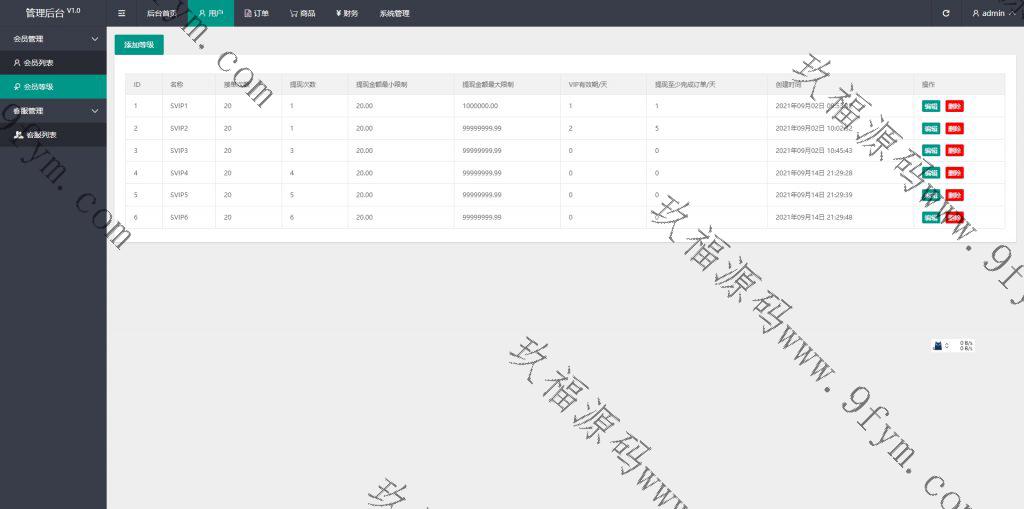The image size is (1024, 509).
Task: Click the person icon next to 会员列表
Action: (16, 63)
